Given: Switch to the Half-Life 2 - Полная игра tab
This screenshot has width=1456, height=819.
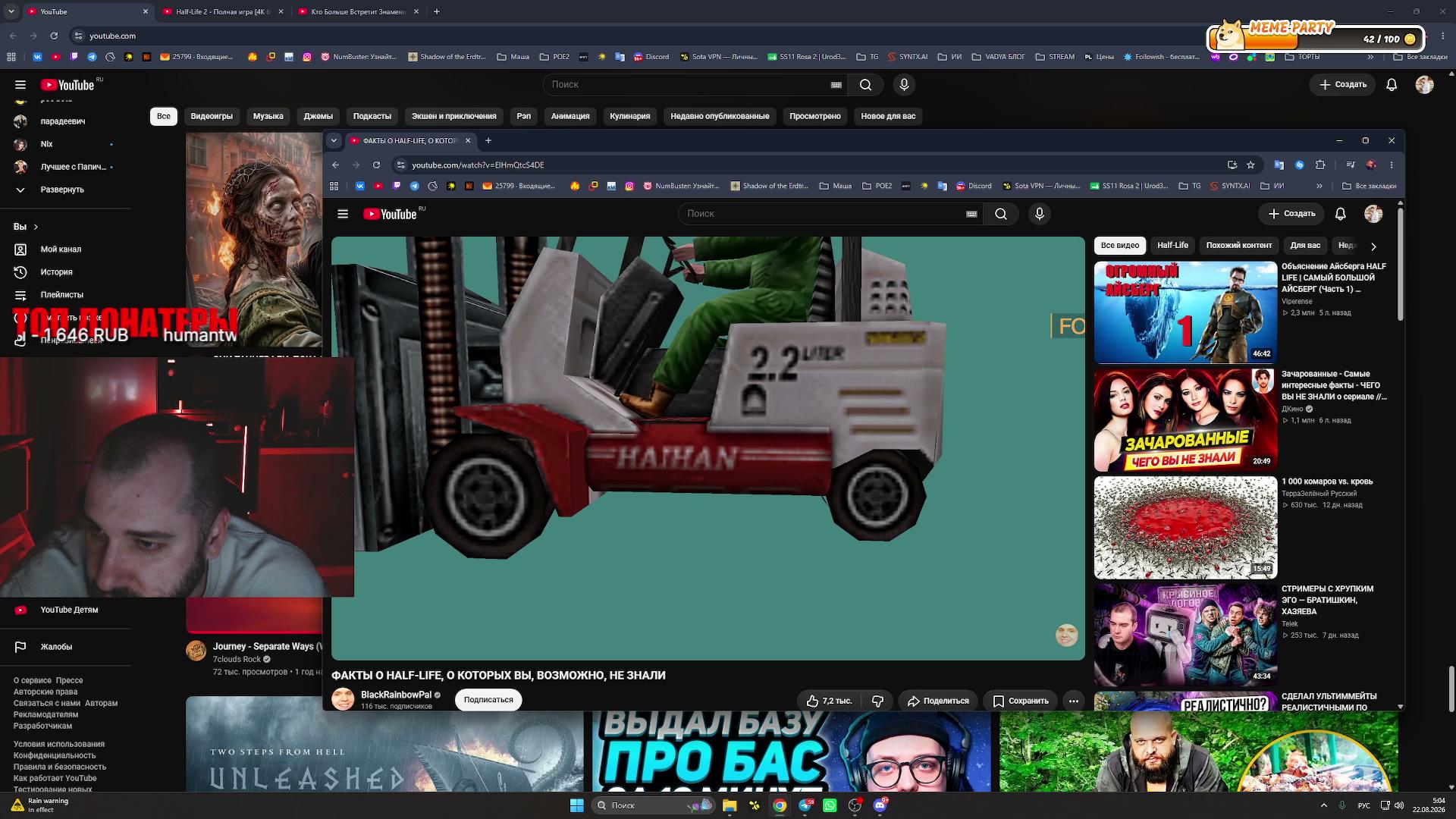Looking at the screenshot, I should (x=221, y=11).
